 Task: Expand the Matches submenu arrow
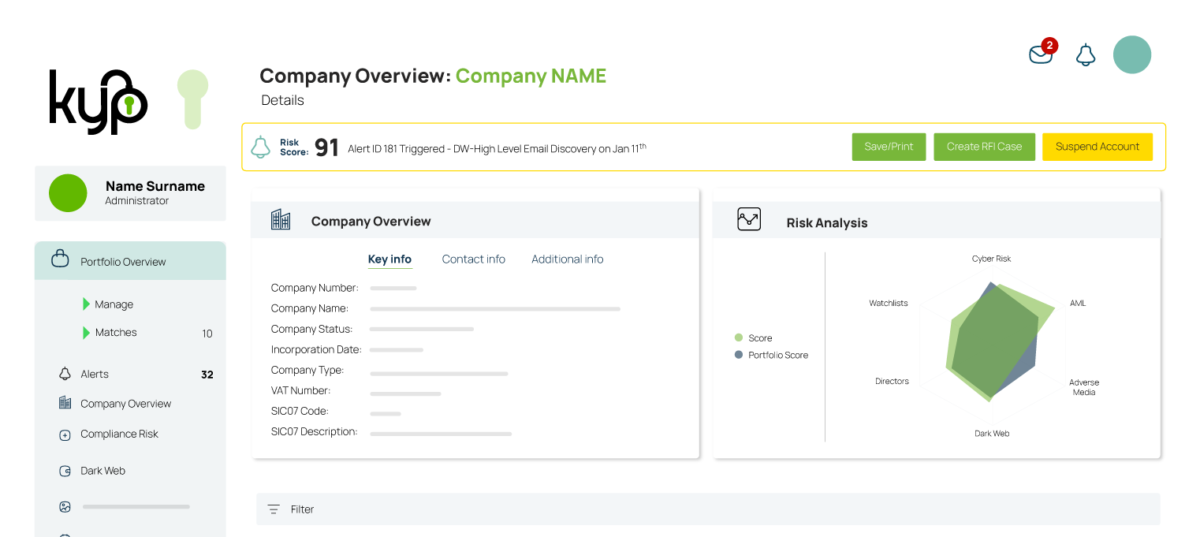click(86, 333)
